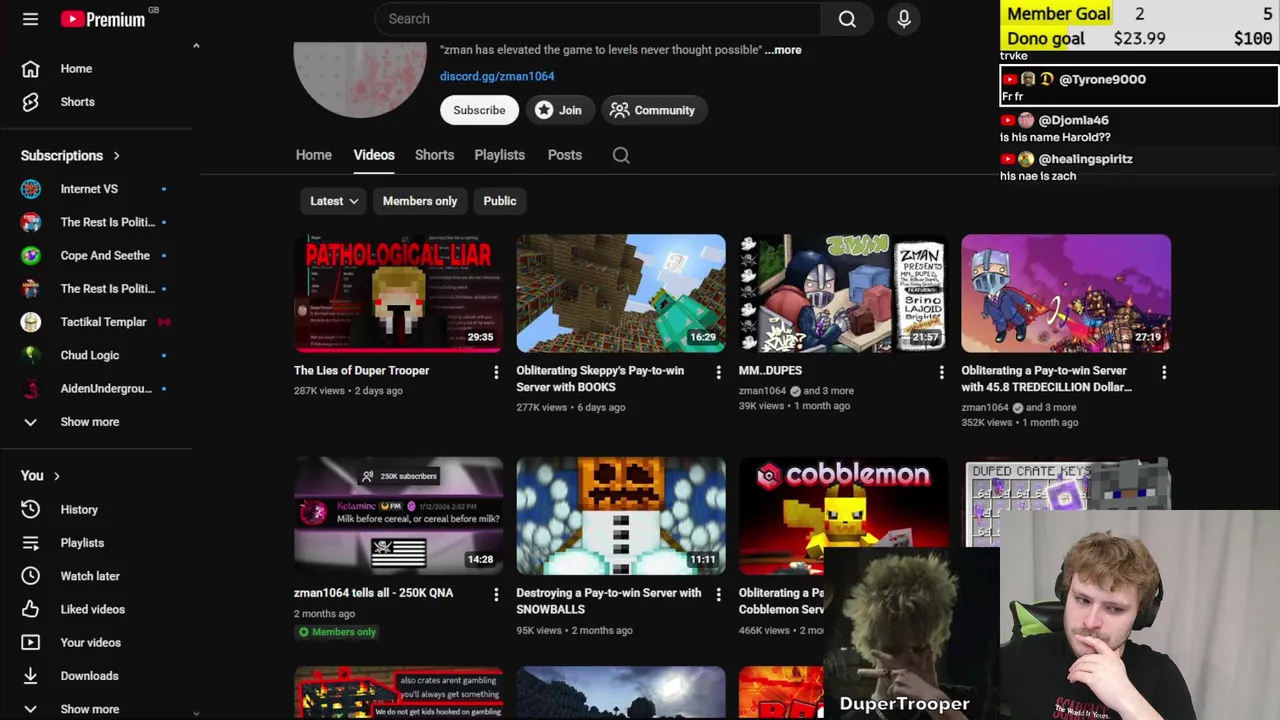Click the Subscribe button

point(479,110)
